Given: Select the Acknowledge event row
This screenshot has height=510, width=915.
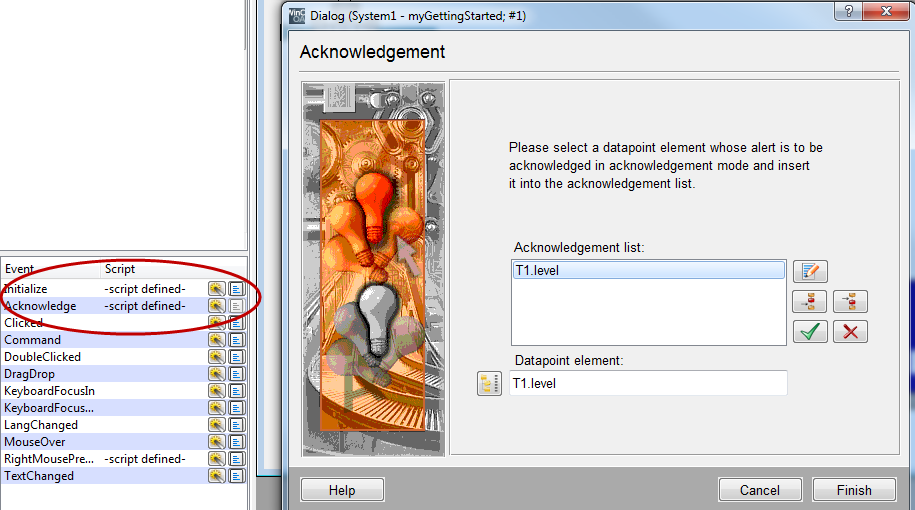Looking at the screenshot, I should pyautogui.click(x=124, y=306).
